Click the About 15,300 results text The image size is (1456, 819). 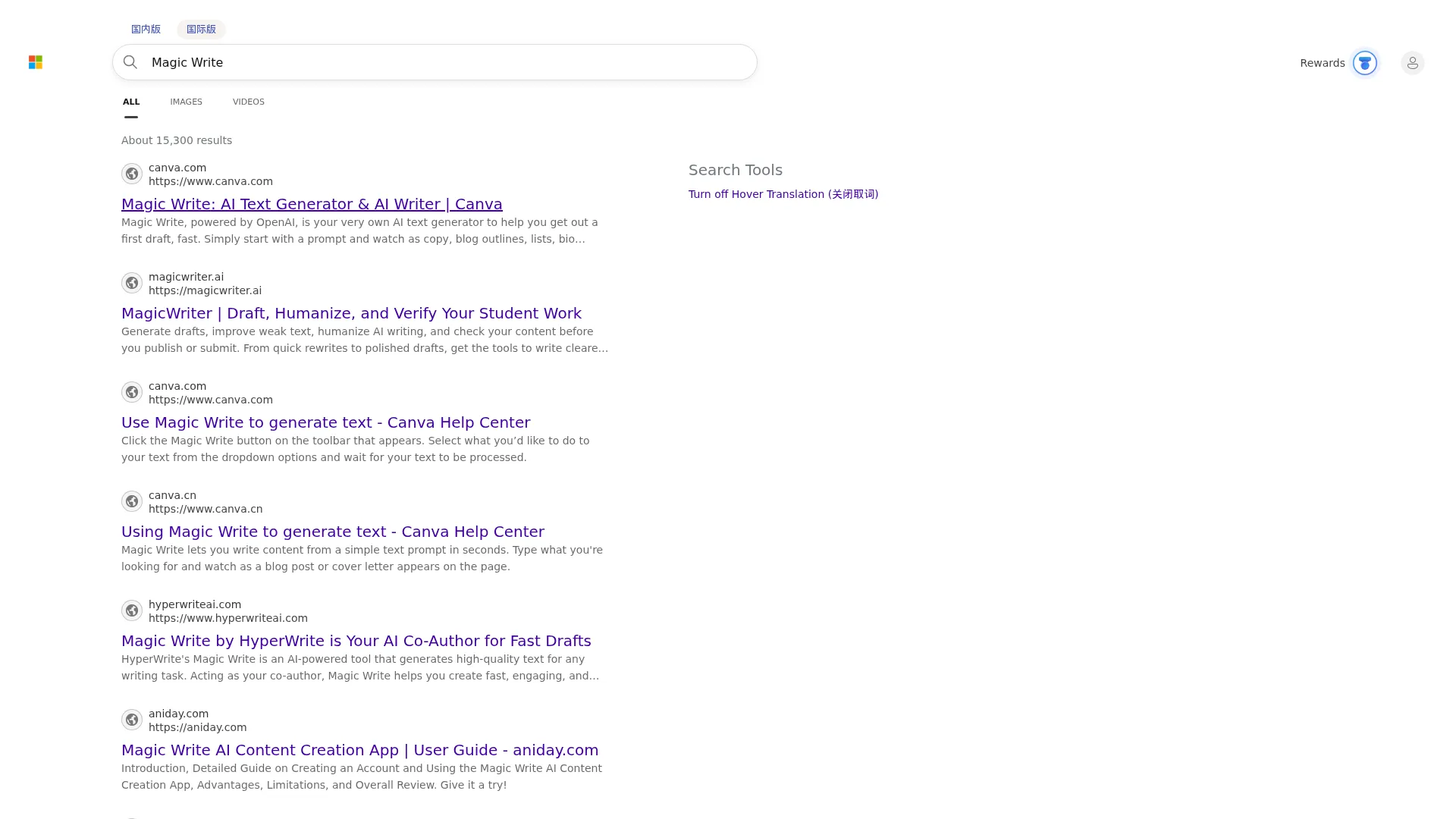click(x=177, y=140)
